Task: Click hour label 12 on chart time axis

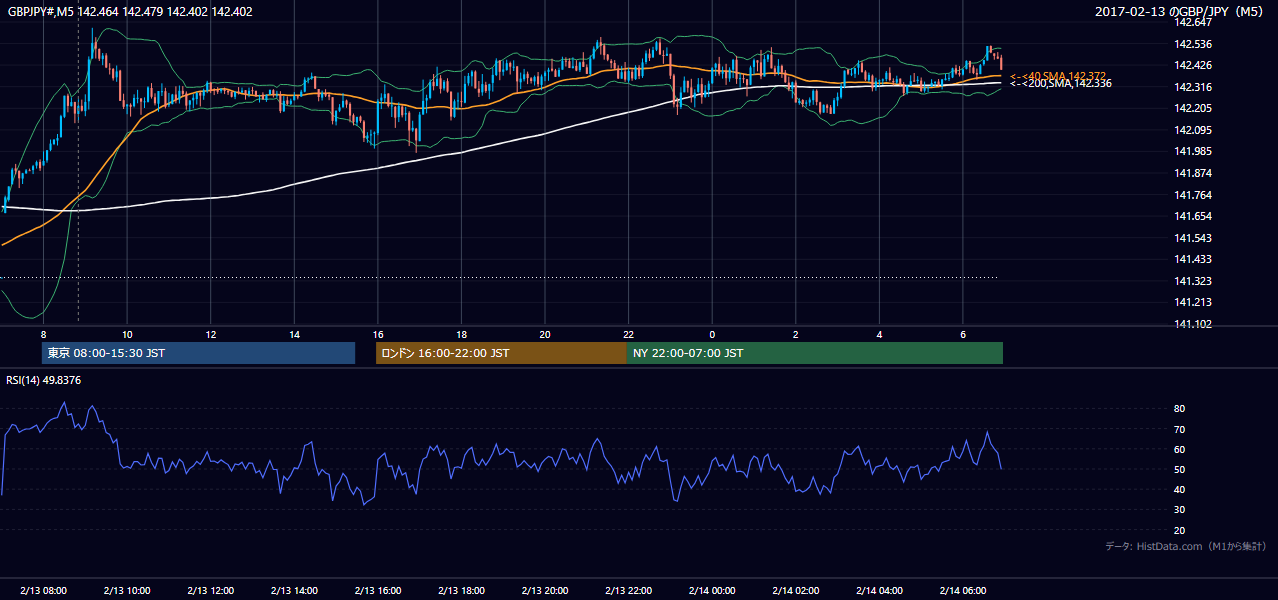Action: pos(211,333)
